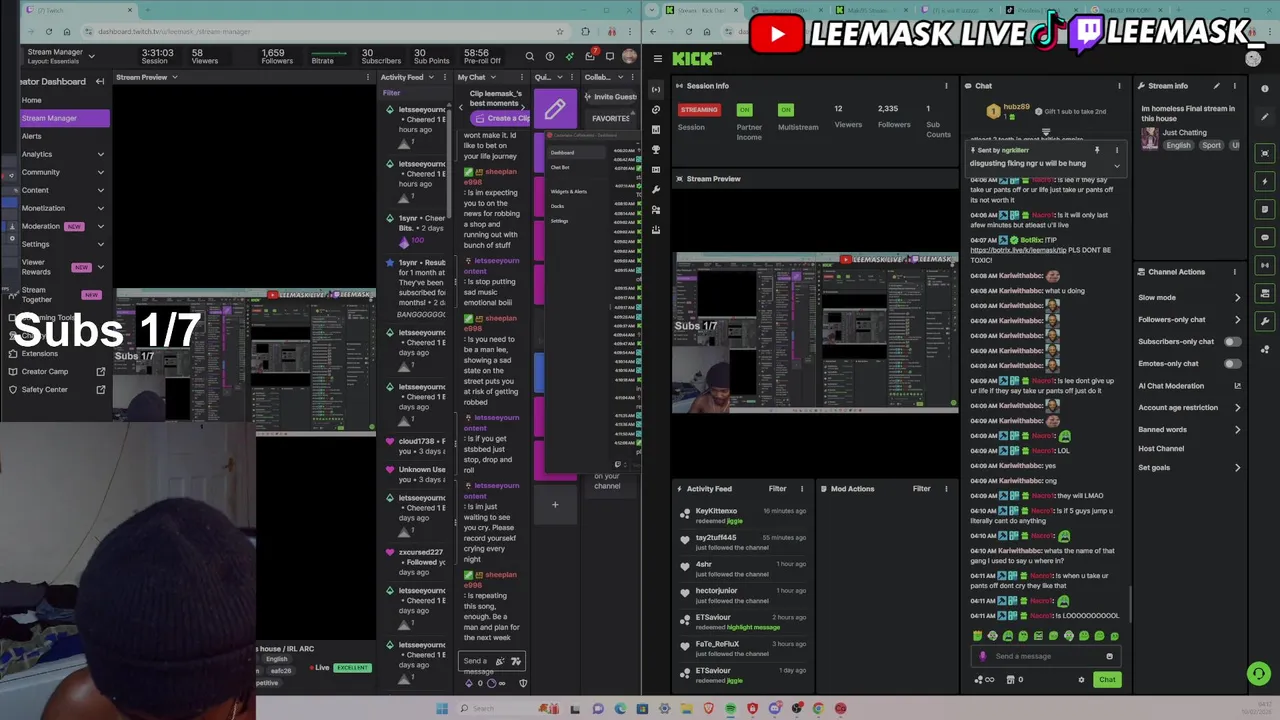Open Kick Stream info panel options menu
The image size is (1280, 720).
point(1234,86)
